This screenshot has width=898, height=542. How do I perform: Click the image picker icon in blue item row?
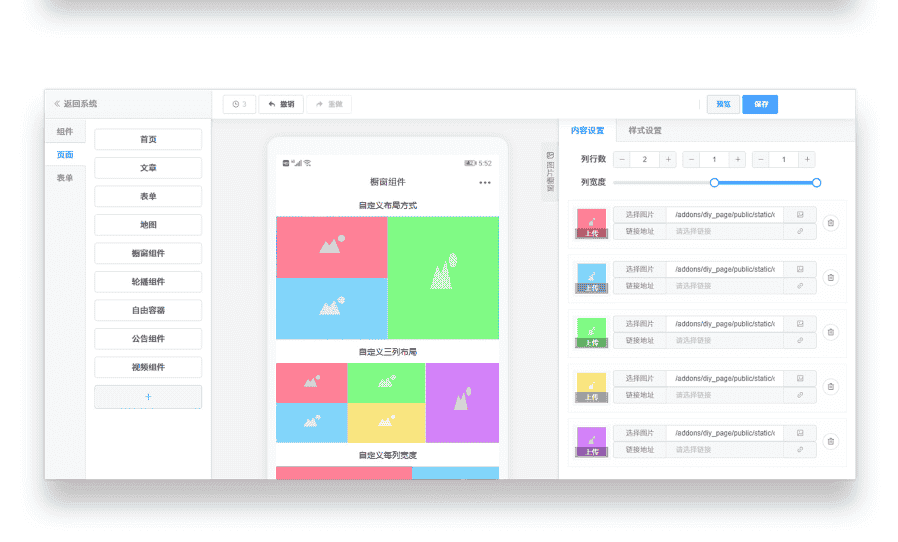coord(800,269)
